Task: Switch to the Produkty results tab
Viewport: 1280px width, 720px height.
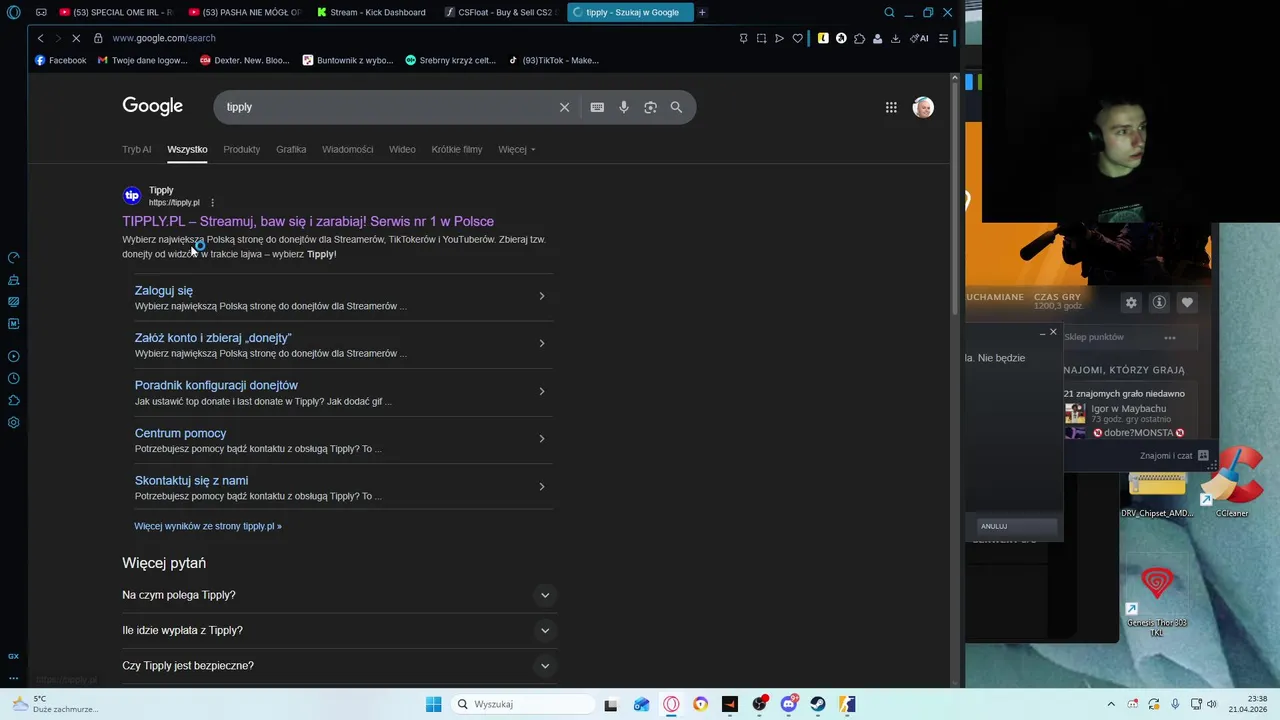Action: (241, 149)
